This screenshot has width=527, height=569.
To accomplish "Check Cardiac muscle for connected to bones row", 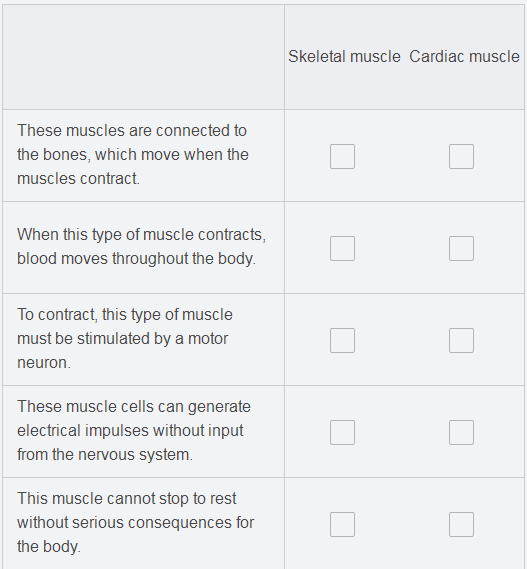I will point(461,156).
